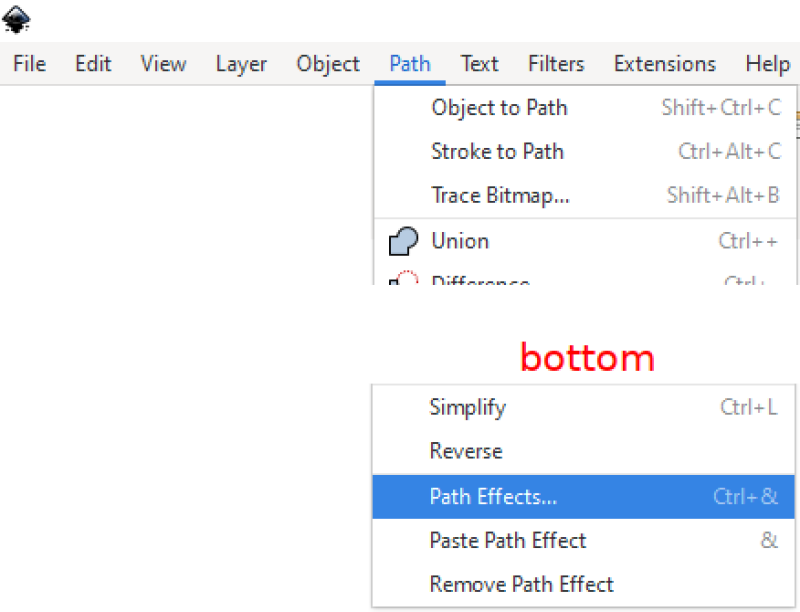Image resolution: width=800 pixels, height=612 pixels.
Task: Open the Extensions menu
Action: tap(665, 64)
